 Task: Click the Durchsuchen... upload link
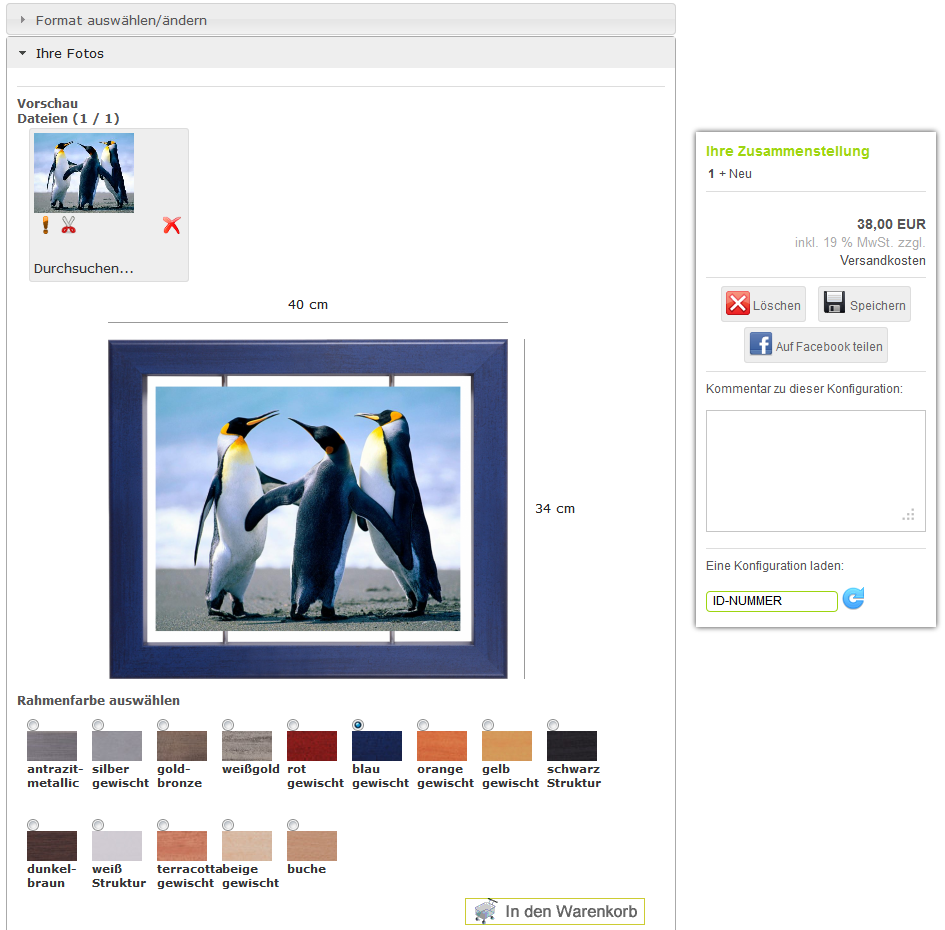(x=84, y=268)
